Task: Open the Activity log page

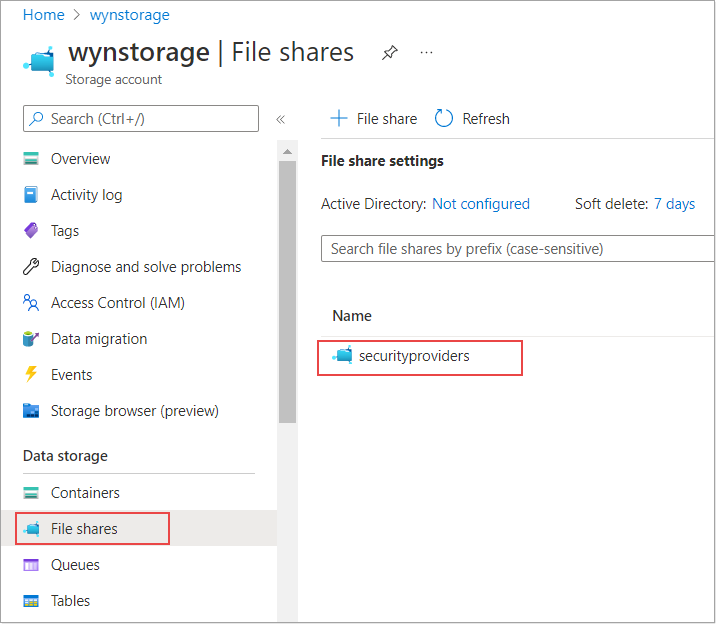Action: click(86, 195)
